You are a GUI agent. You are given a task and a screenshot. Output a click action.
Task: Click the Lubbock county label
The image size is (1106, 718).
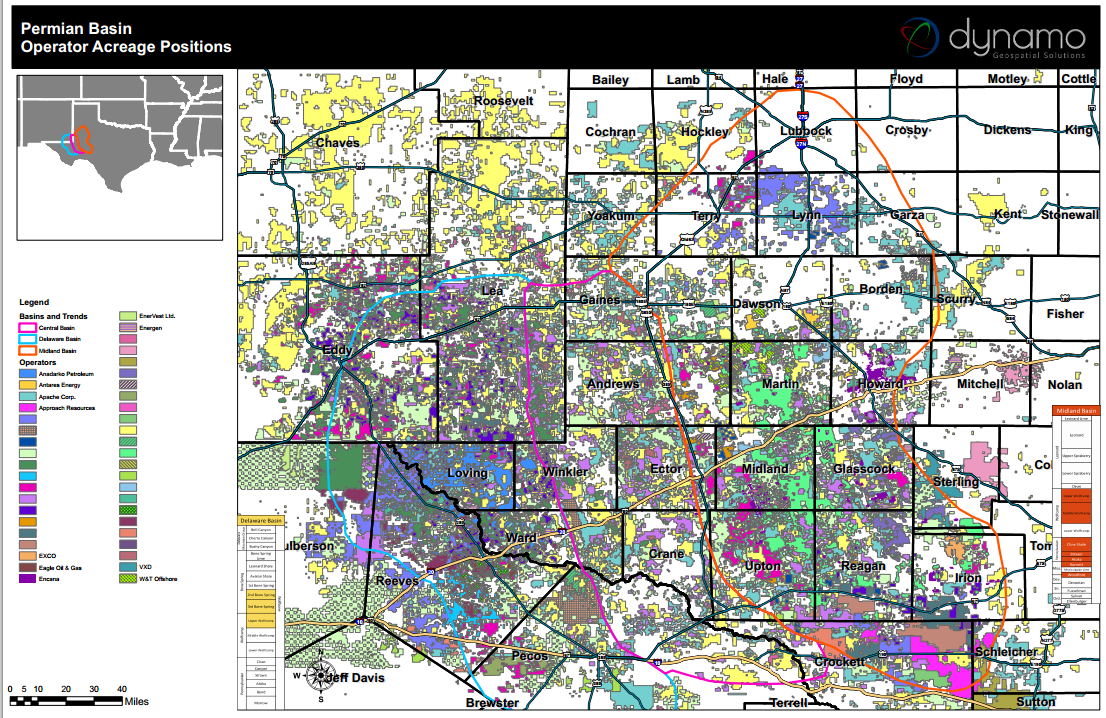click(806, 130)
